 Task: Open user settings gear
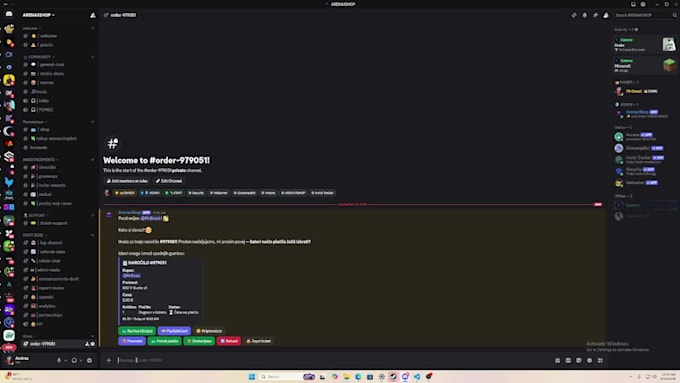click(x=89, y=360)
